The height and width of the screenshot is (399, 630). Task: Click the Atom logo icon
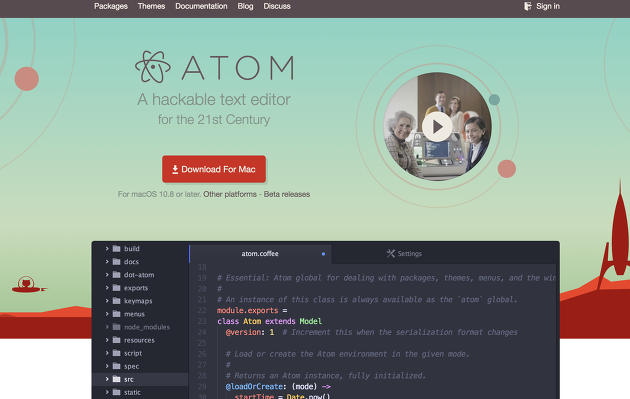pos(153,67)
